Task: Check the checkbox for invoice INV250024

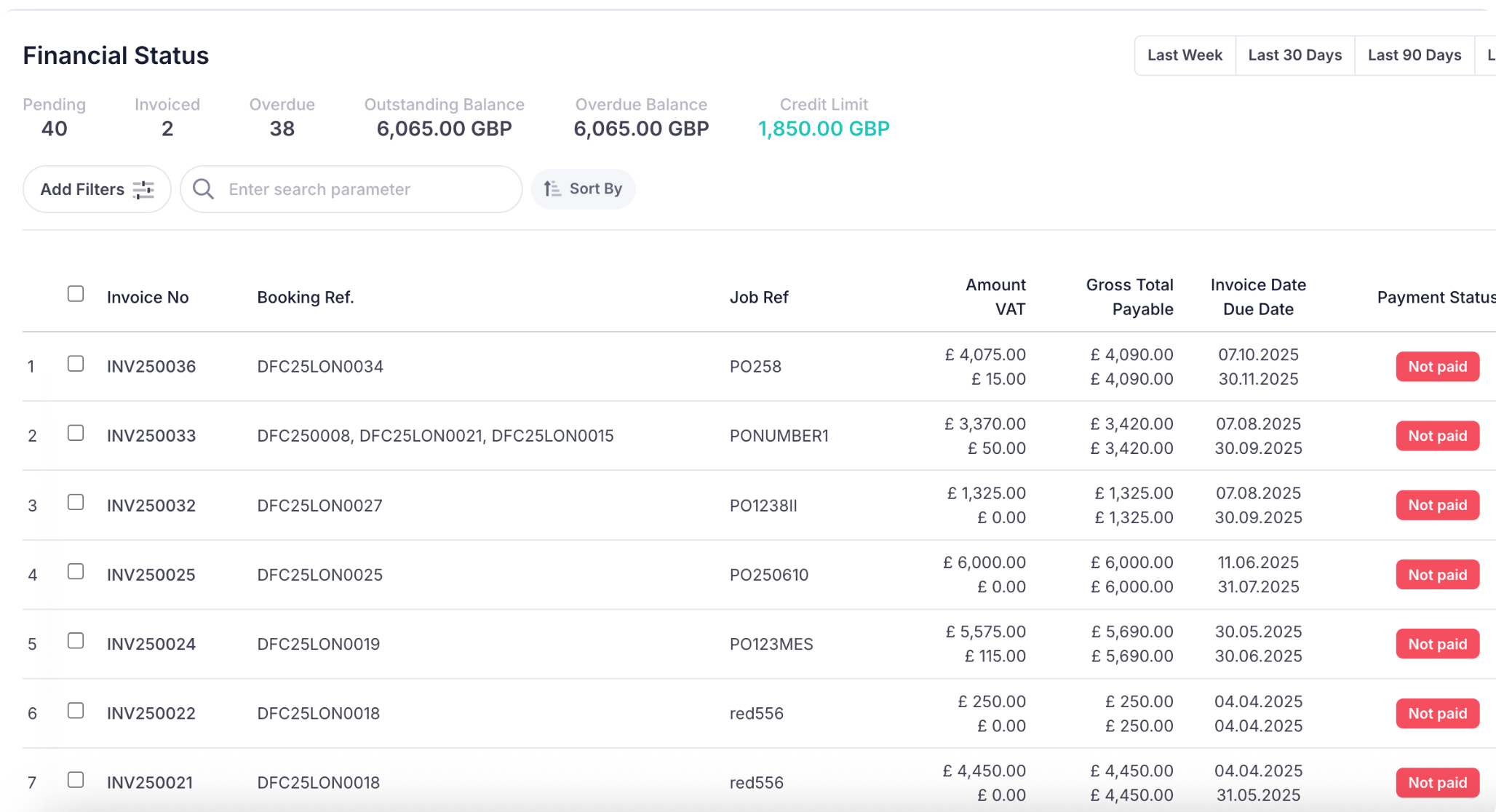Action: click(x=76, y=641)
